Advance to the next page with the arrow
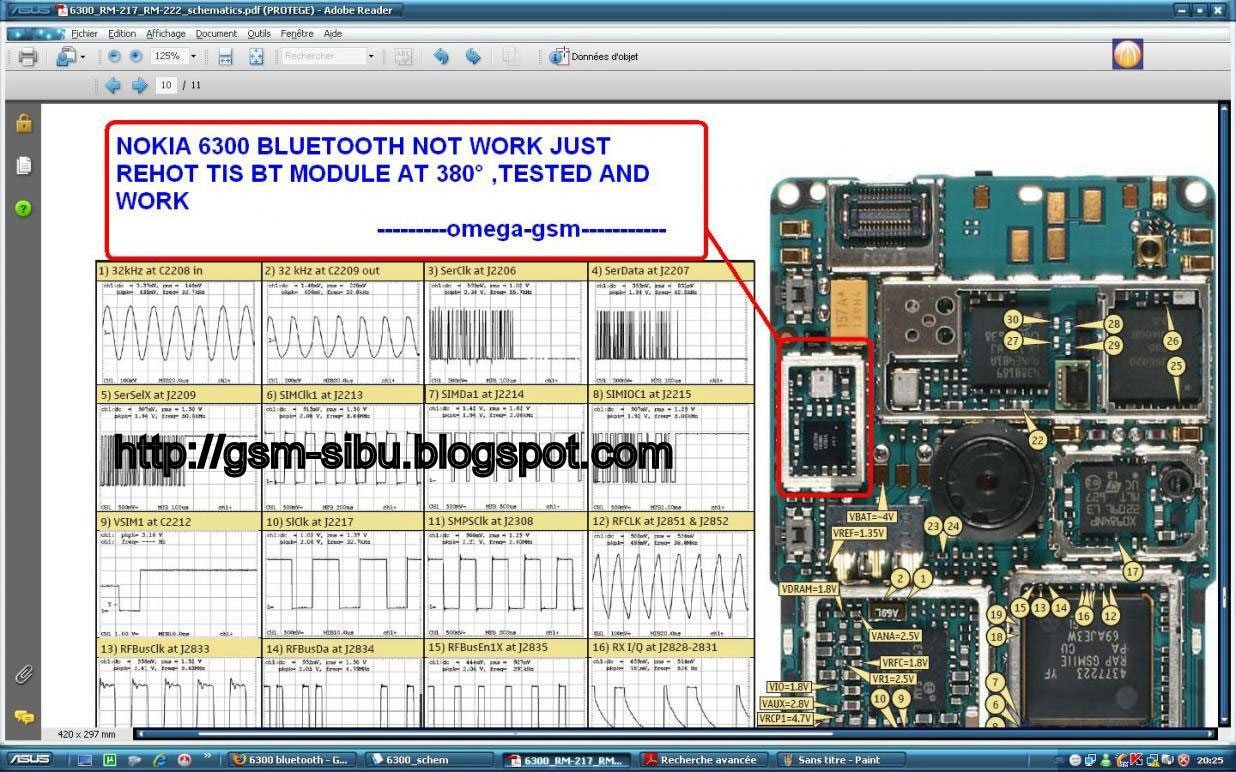Screen dimensions: 1236x772 tap(138, 85)
